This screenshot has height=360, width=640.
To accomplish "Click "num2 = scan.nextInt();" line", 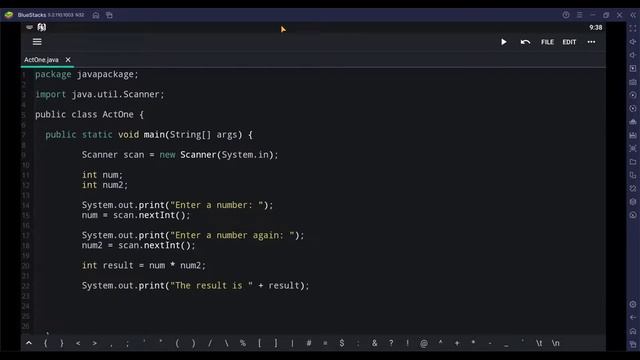I will [x=138, y=245].
